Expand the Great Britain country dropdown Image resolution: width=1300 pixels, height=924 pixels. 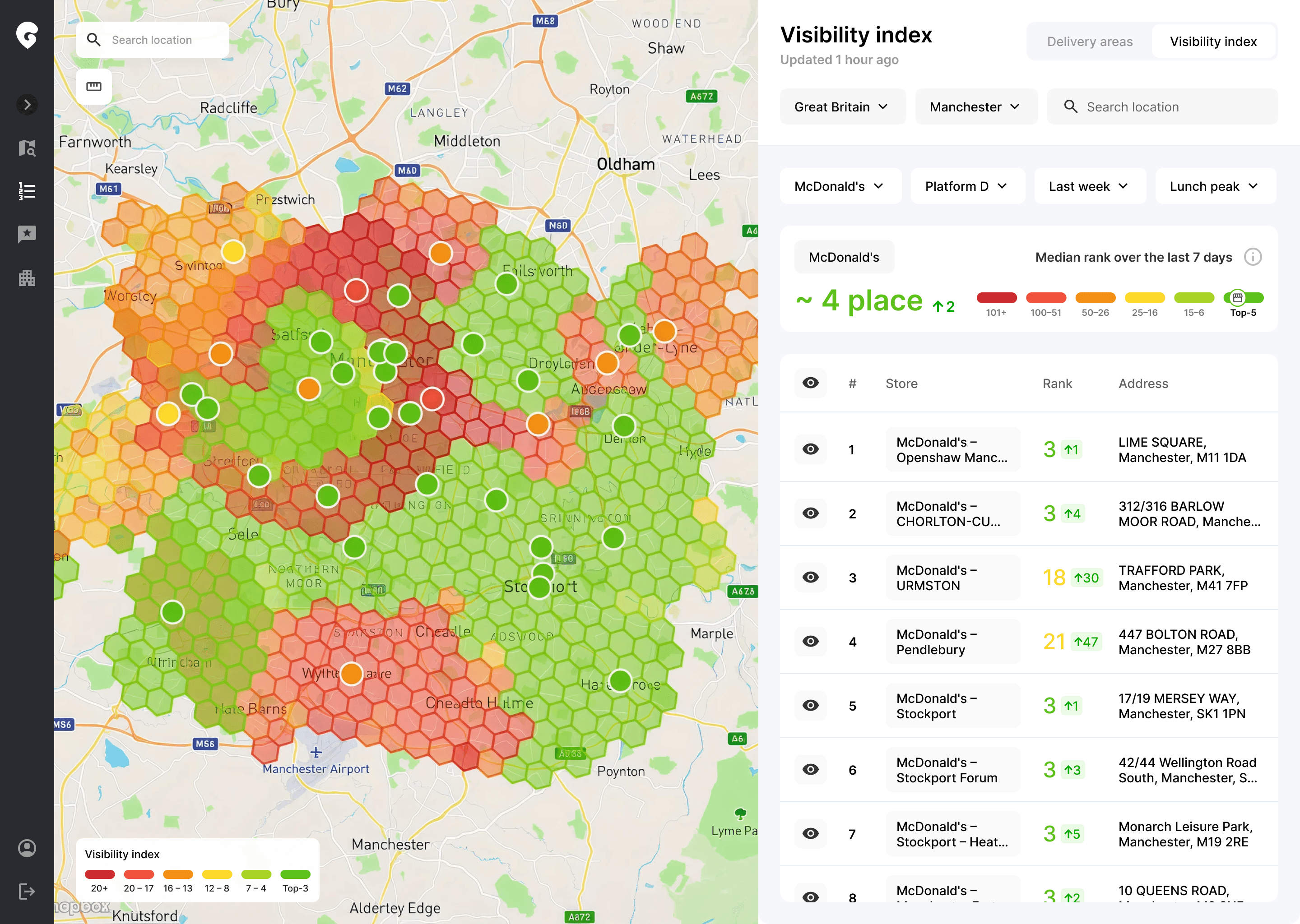pyautogui.click(x=842, y=106)
